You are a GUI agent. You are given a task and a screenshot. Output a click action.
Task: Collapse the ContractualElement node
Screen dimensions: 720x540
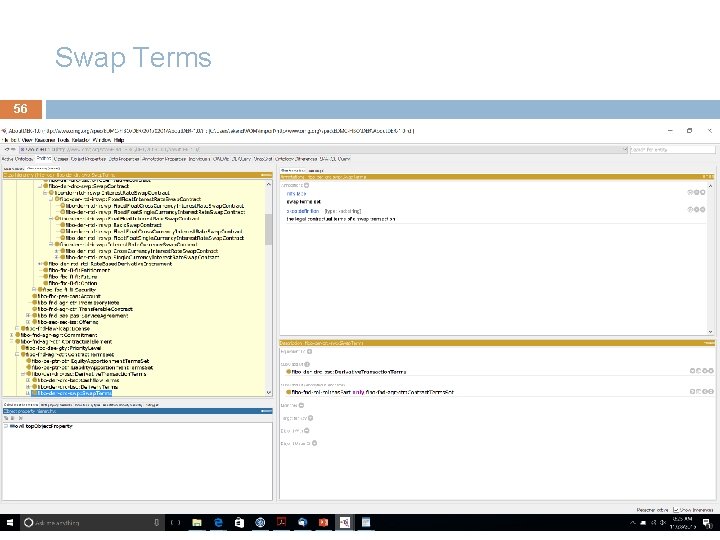pyautogui.click(x=12, y=342)
